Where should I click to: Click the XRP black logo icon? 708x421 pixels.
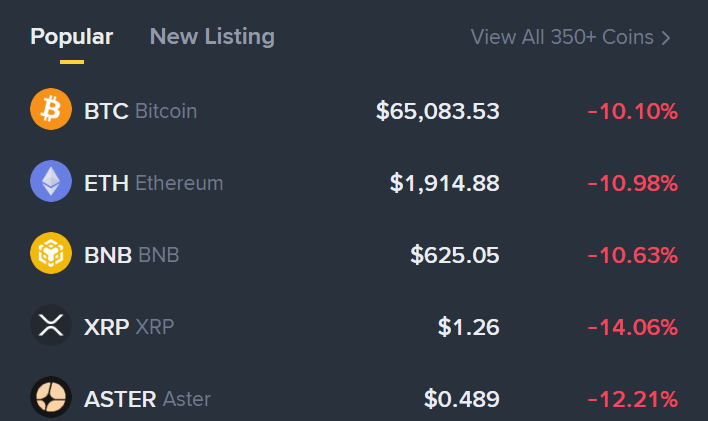(x=50, y=326)
